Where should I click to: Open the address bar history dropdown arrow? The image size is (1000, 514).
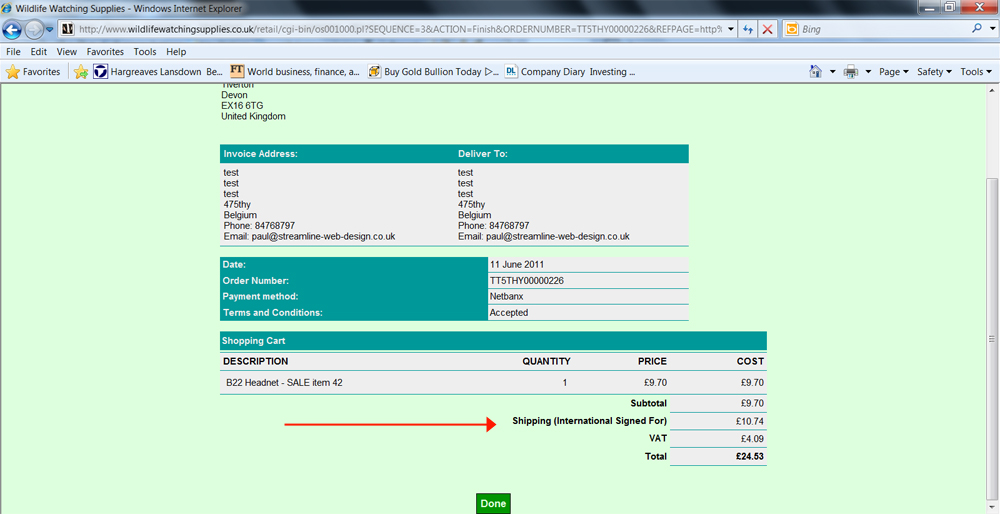(731, 29)
